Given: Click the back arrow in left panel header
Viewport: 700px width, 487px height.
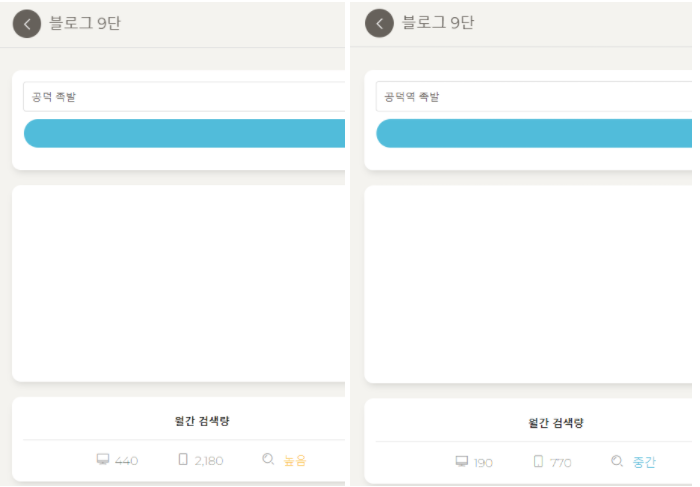Looking at the screenshot, I should (x=27, y=24).
